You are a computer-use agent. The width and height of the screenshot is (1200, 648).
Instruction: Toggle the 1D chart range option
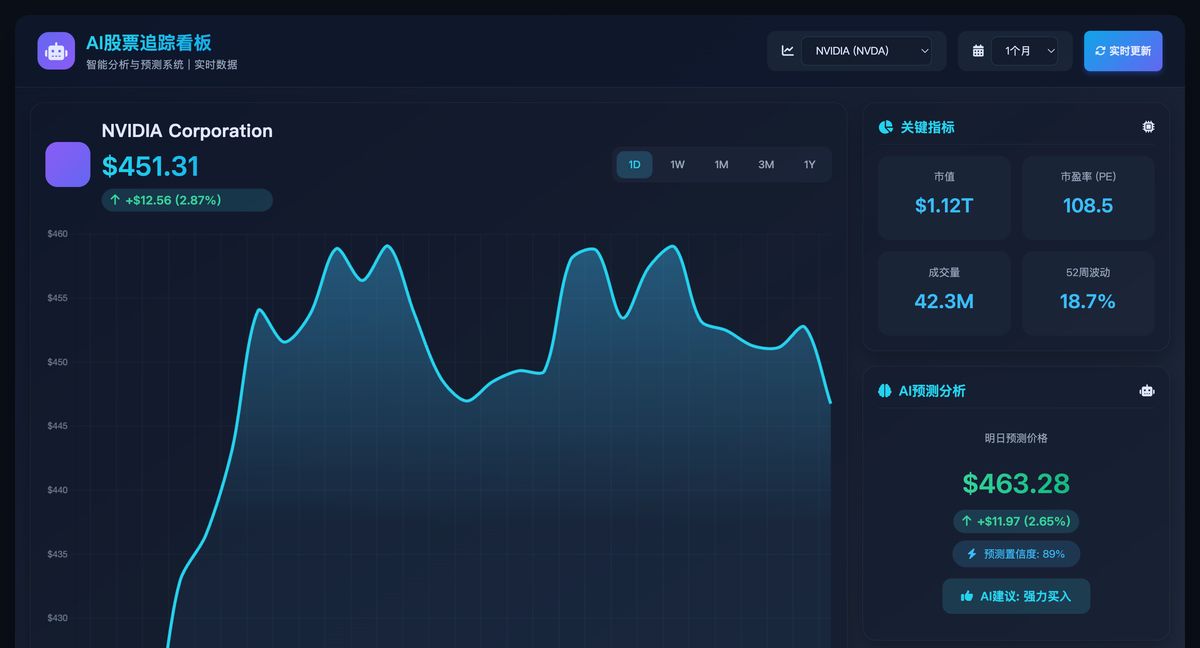click(634, 164)
